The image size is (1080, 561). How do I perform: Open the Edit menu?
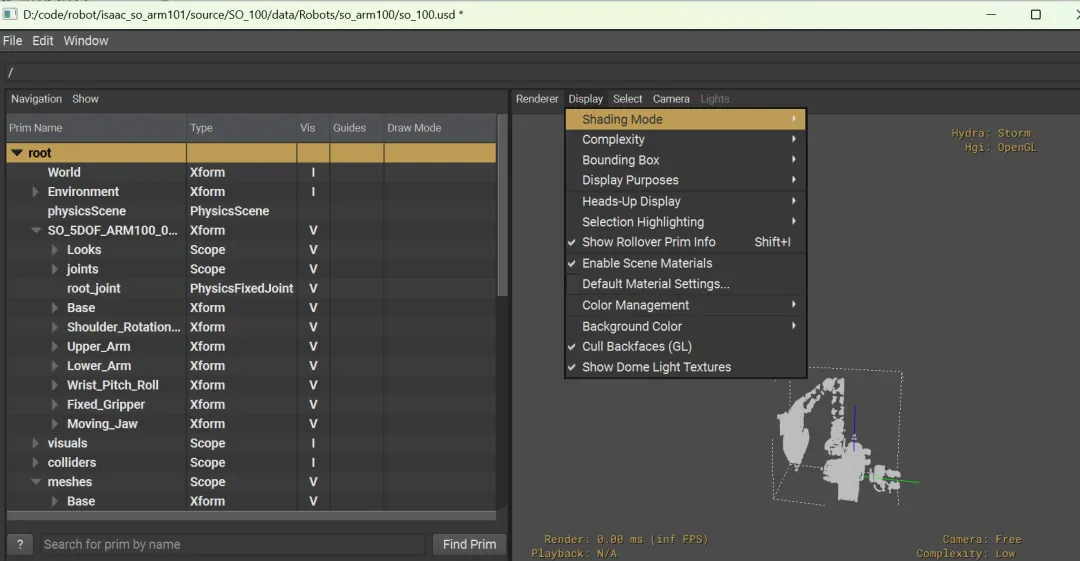43,41
